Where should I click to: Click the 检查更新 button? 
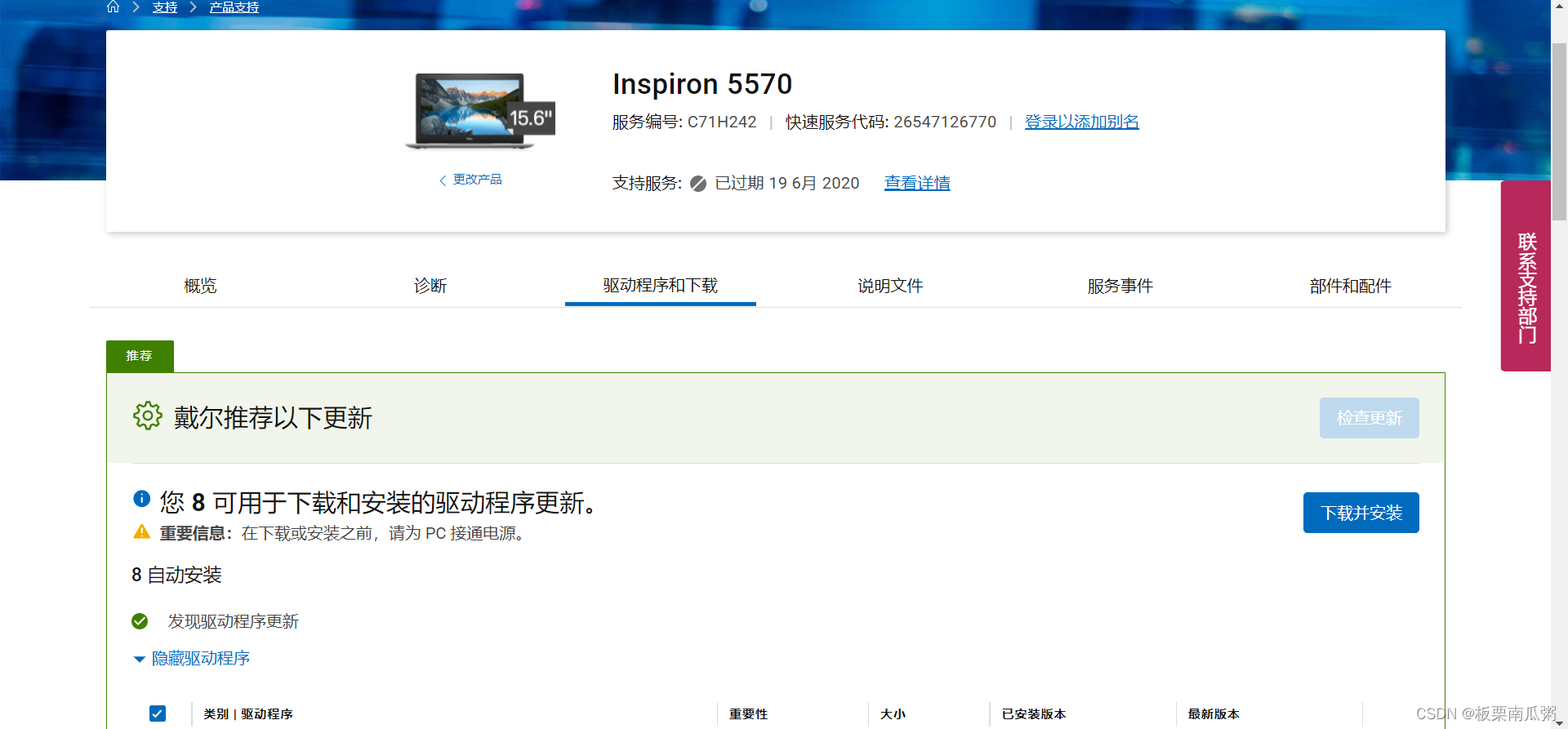pos(1369,418)
